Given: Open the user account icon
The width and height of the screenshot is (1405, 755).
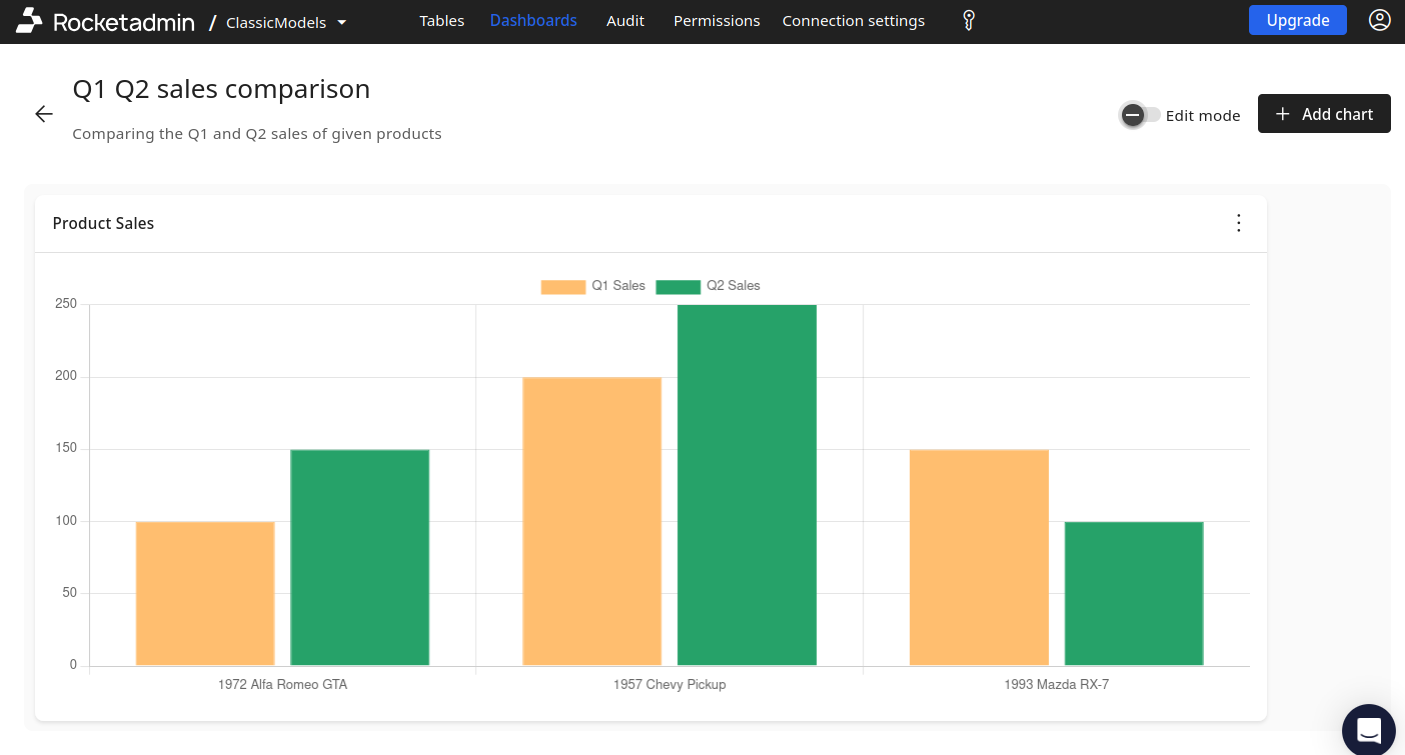Looking at the screenshot, I should [1379, 19].
